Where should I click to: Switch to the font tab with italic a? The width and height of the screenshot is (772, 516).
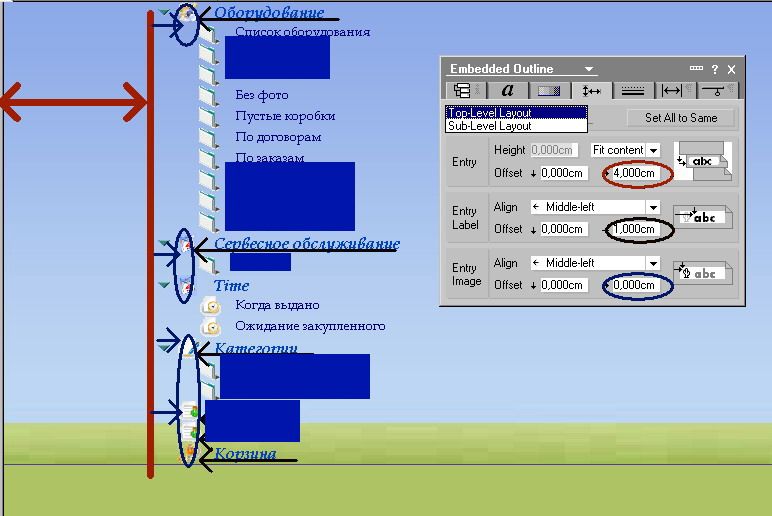[507, 91]
